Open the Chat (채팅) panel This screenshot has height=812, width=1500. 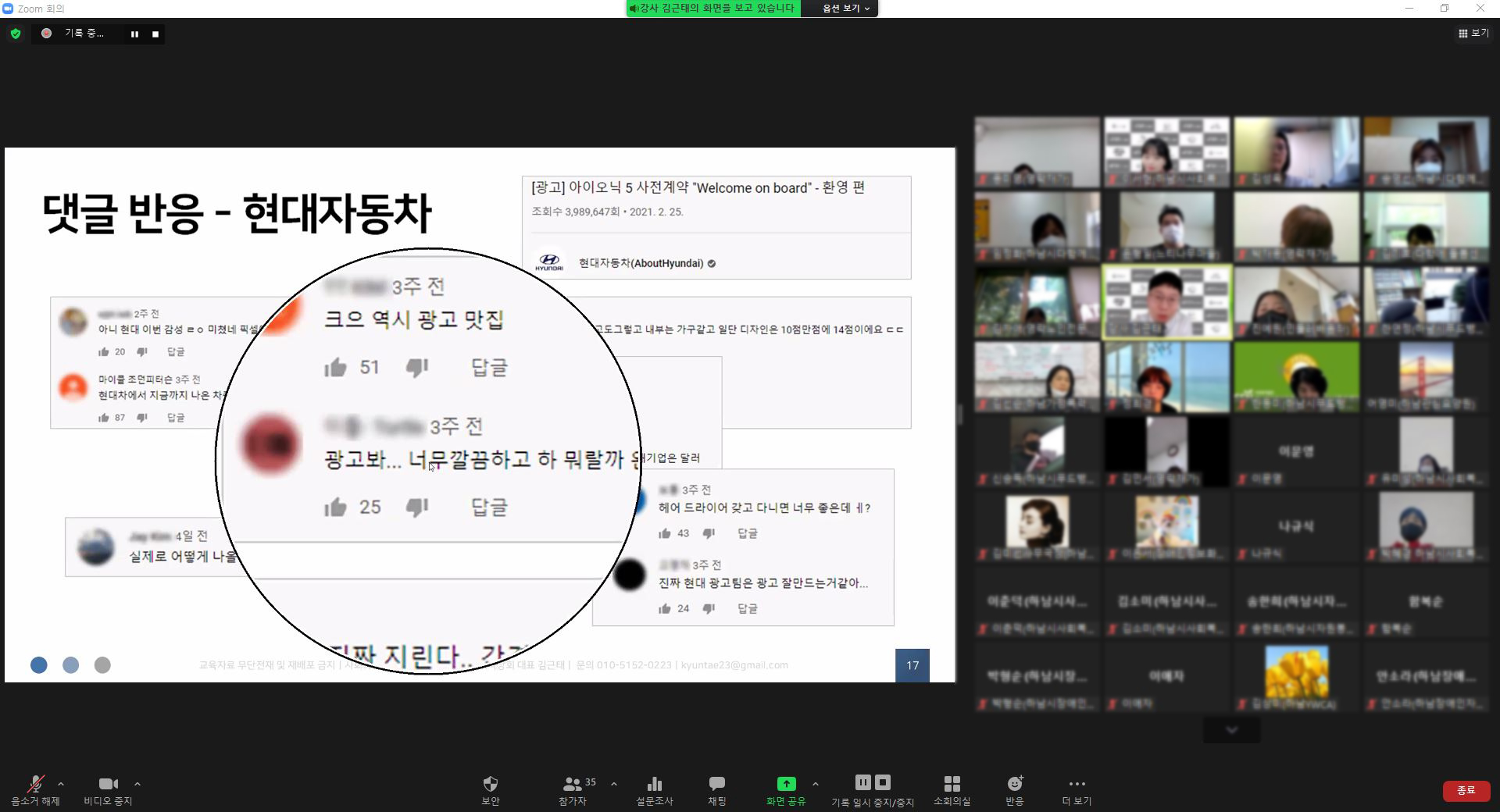pos(716,784)
